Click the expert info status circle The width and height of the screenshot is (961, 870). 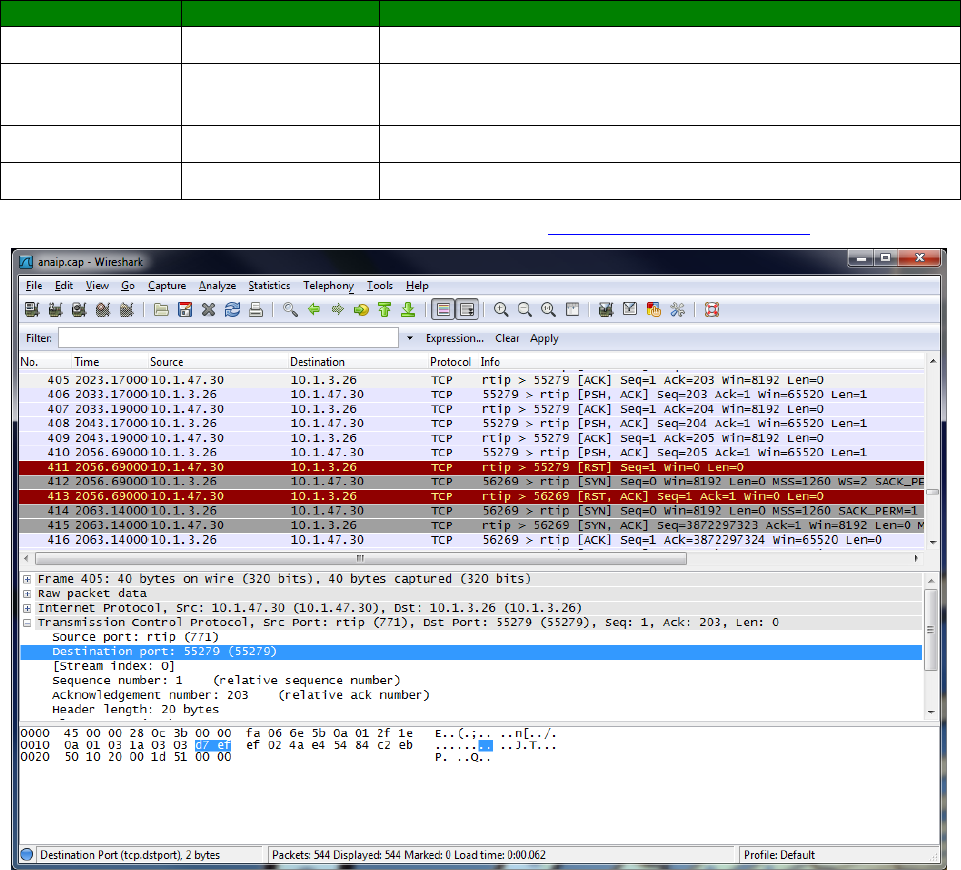click(x=26, y=855)
